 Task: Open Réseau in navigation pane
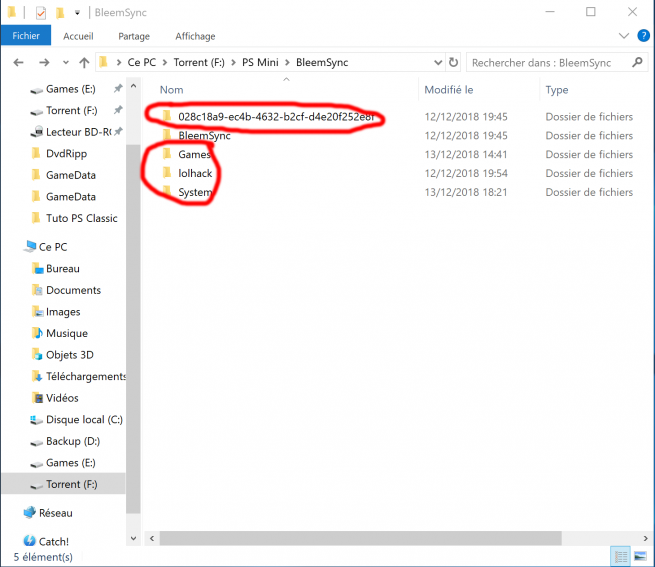tap(55, 513)
